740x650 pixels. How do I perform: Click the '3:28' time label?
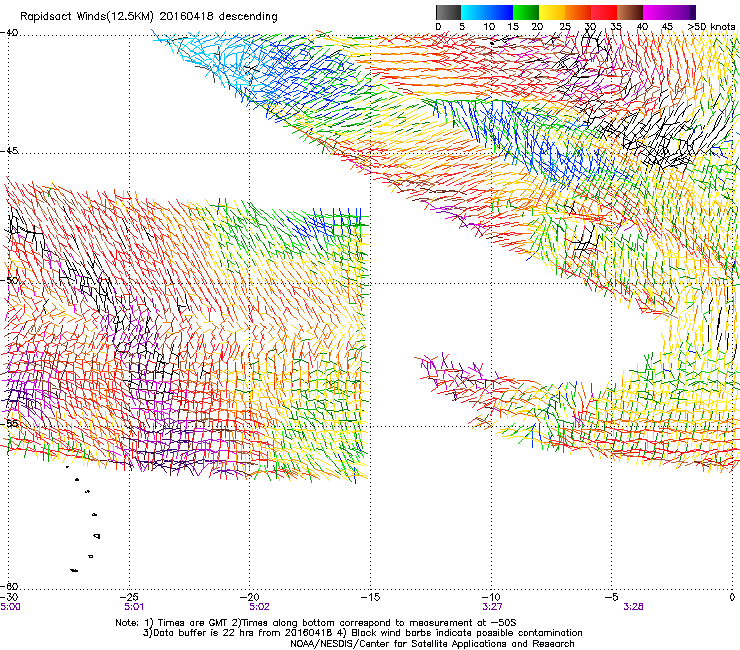click(x=633, y=607)
